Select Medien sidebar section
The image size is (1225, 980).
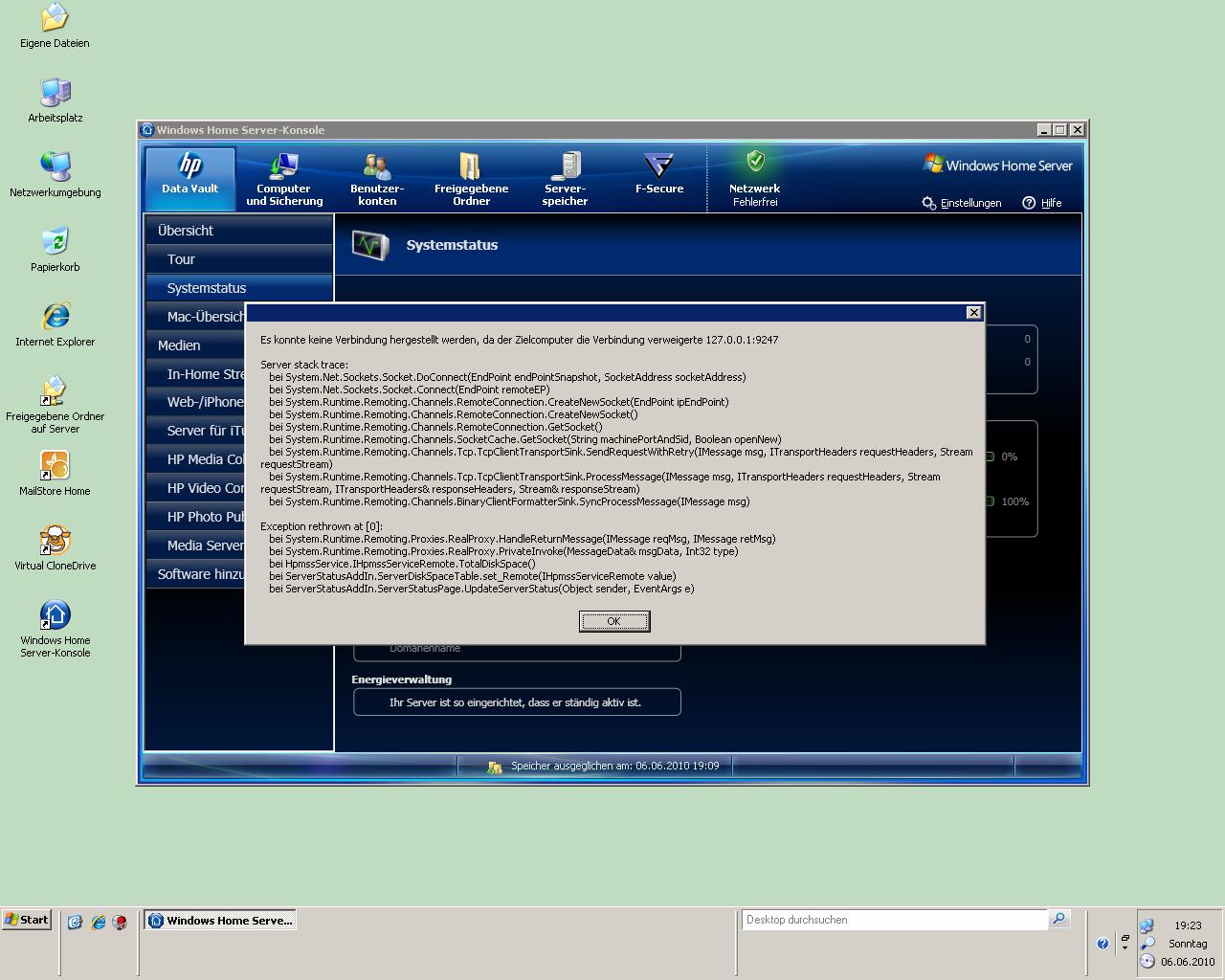click(195, 345)
